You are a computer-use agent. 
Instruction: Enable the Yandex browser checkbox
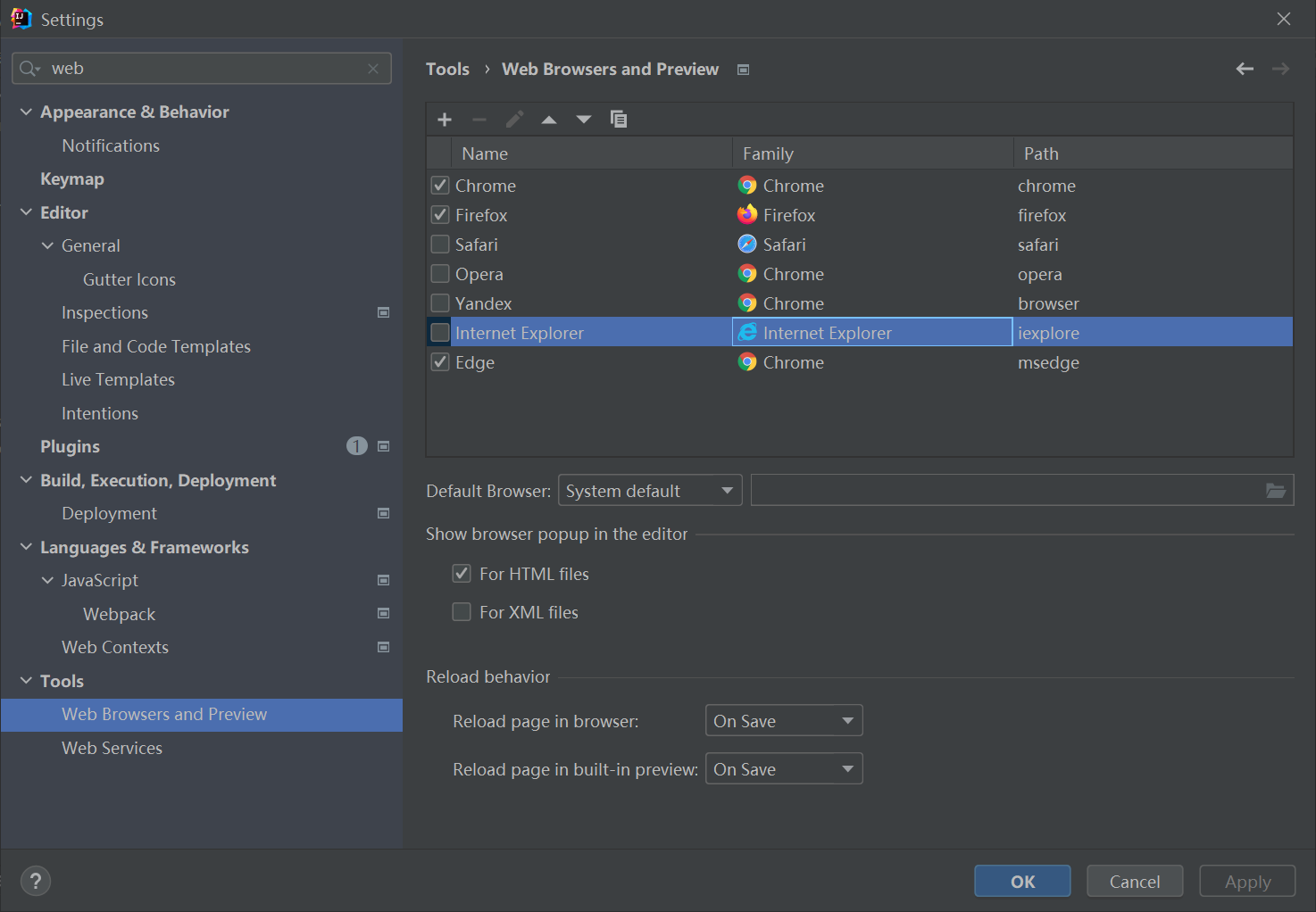pyautogui.click(x=440, y=303)
